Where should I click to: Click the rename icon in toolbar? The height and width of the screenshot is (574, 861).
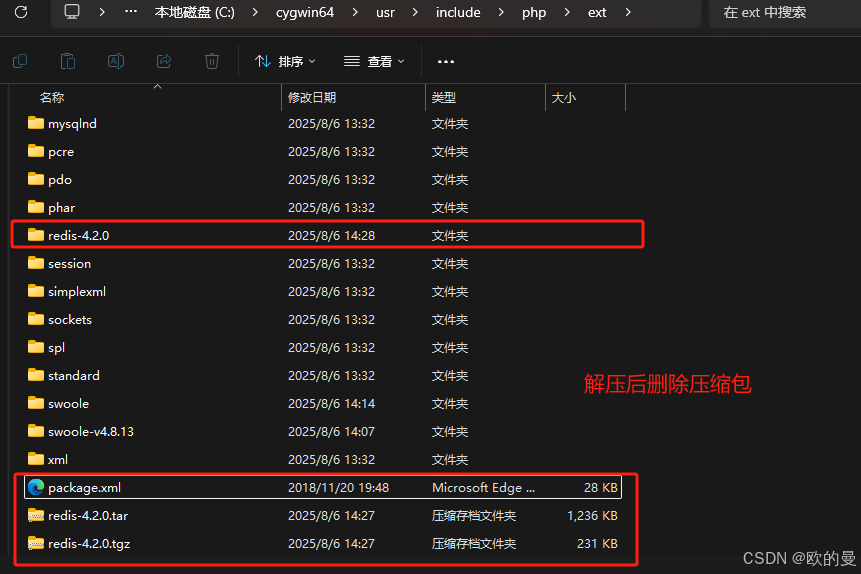click(x=116, y=61)
